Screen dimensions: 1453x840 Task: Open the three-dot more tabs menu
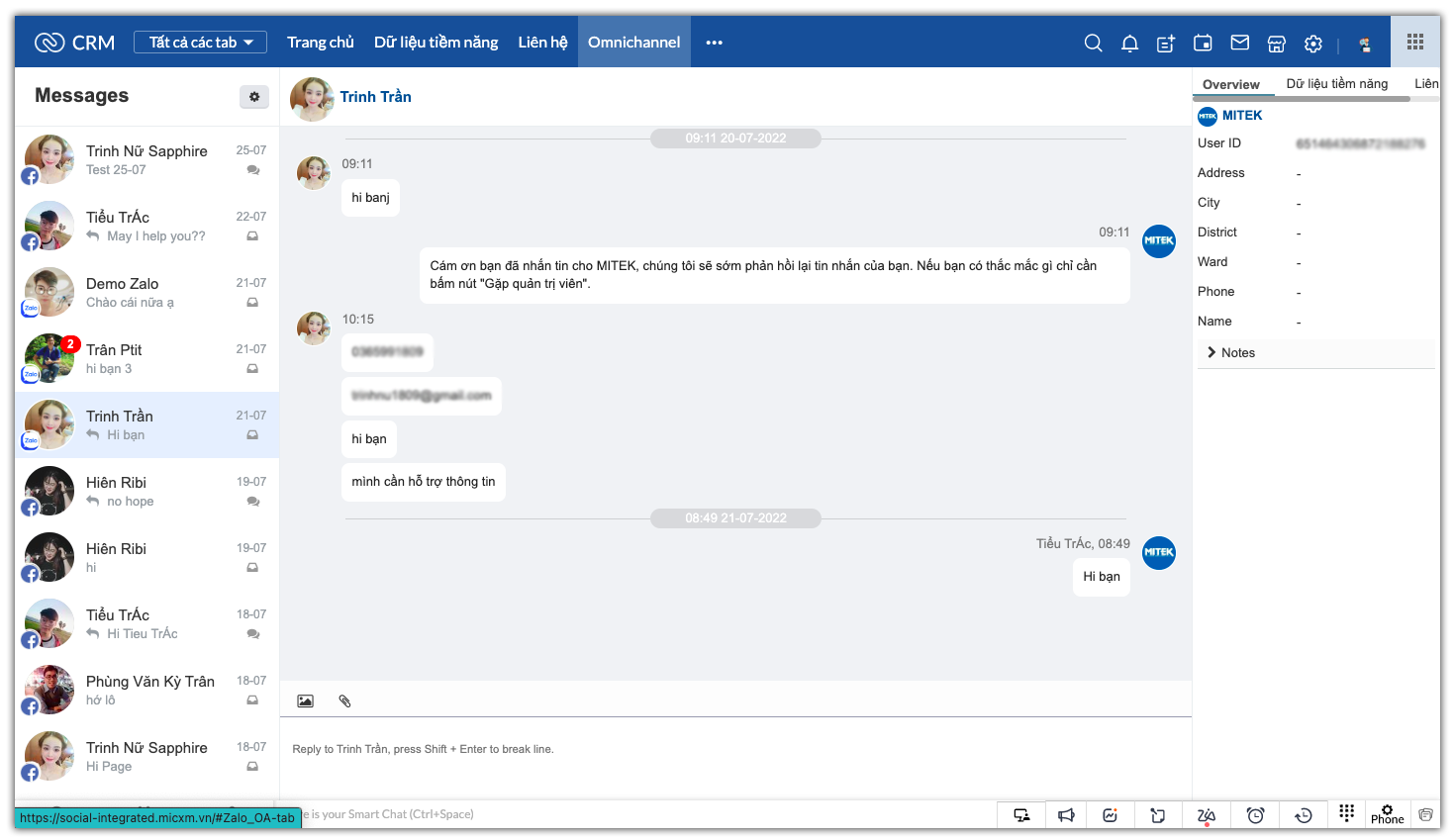click(x=714, y=43)
